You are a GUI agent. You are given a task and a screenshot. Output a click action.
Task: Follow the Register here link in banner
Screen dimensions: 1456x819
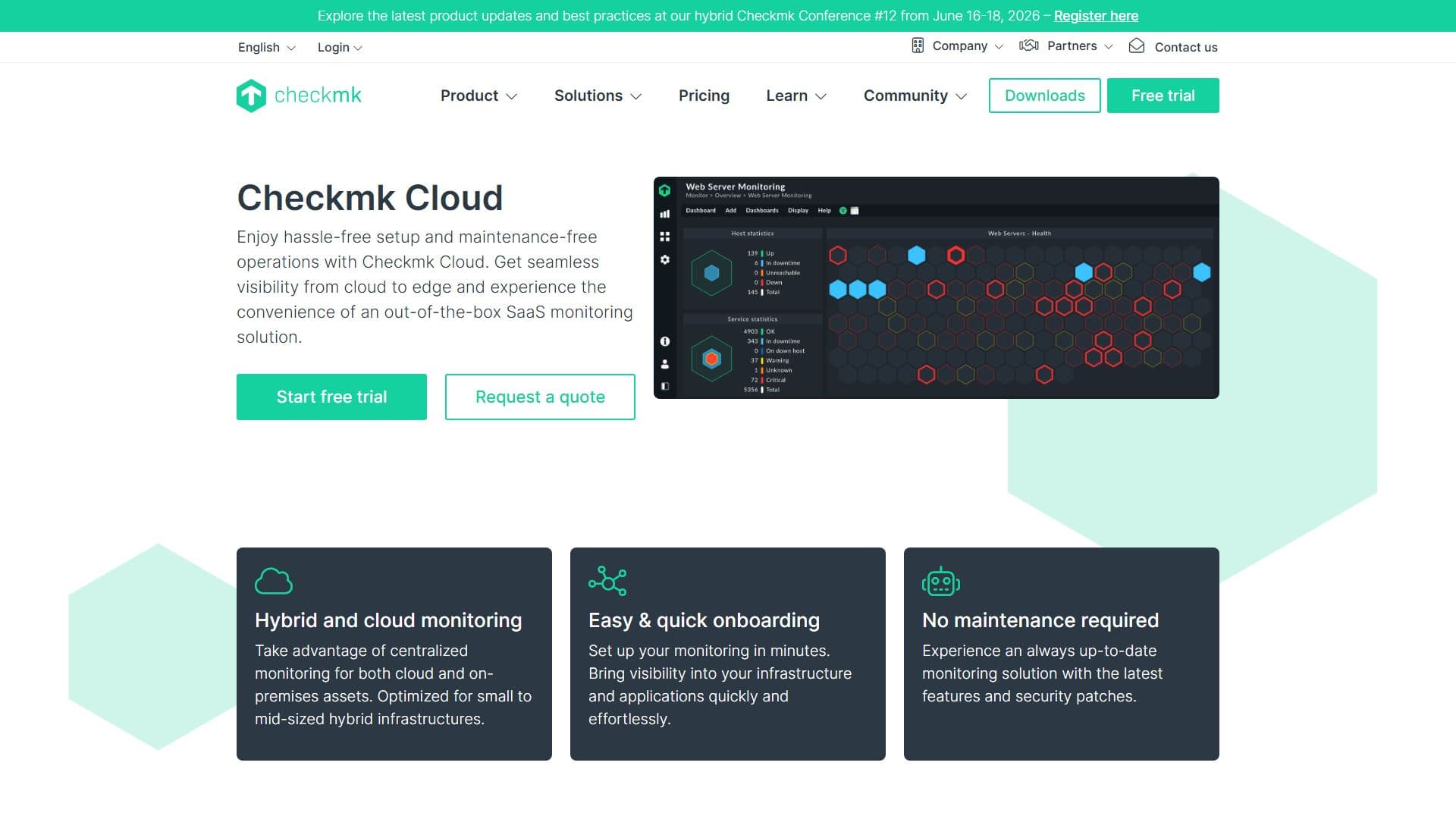click(x=1096, y=16)
